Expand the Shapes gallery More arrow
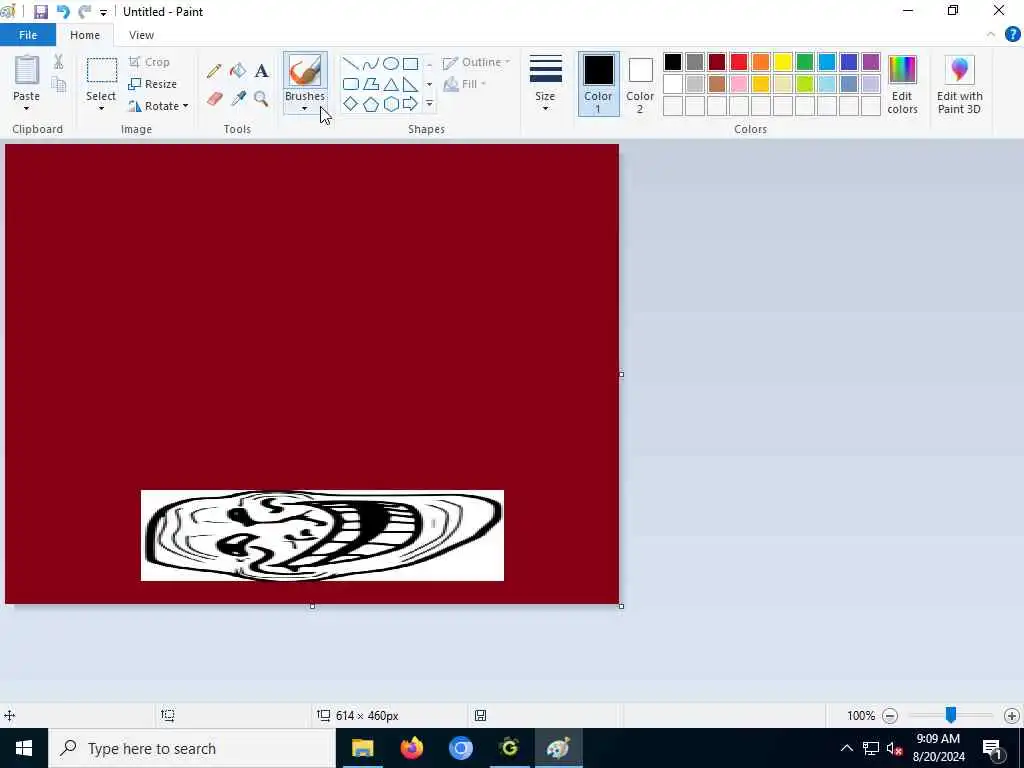 [429, 104]
